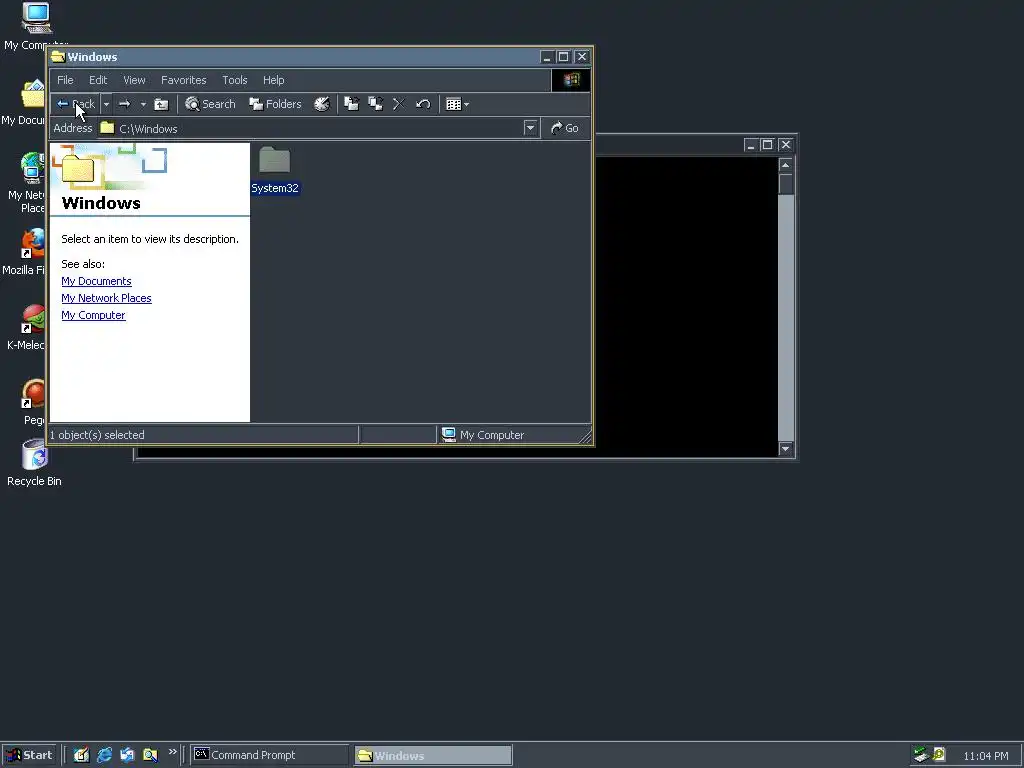Click the Go button
The width and height of the screenshot is (1024, 768).
565,128
